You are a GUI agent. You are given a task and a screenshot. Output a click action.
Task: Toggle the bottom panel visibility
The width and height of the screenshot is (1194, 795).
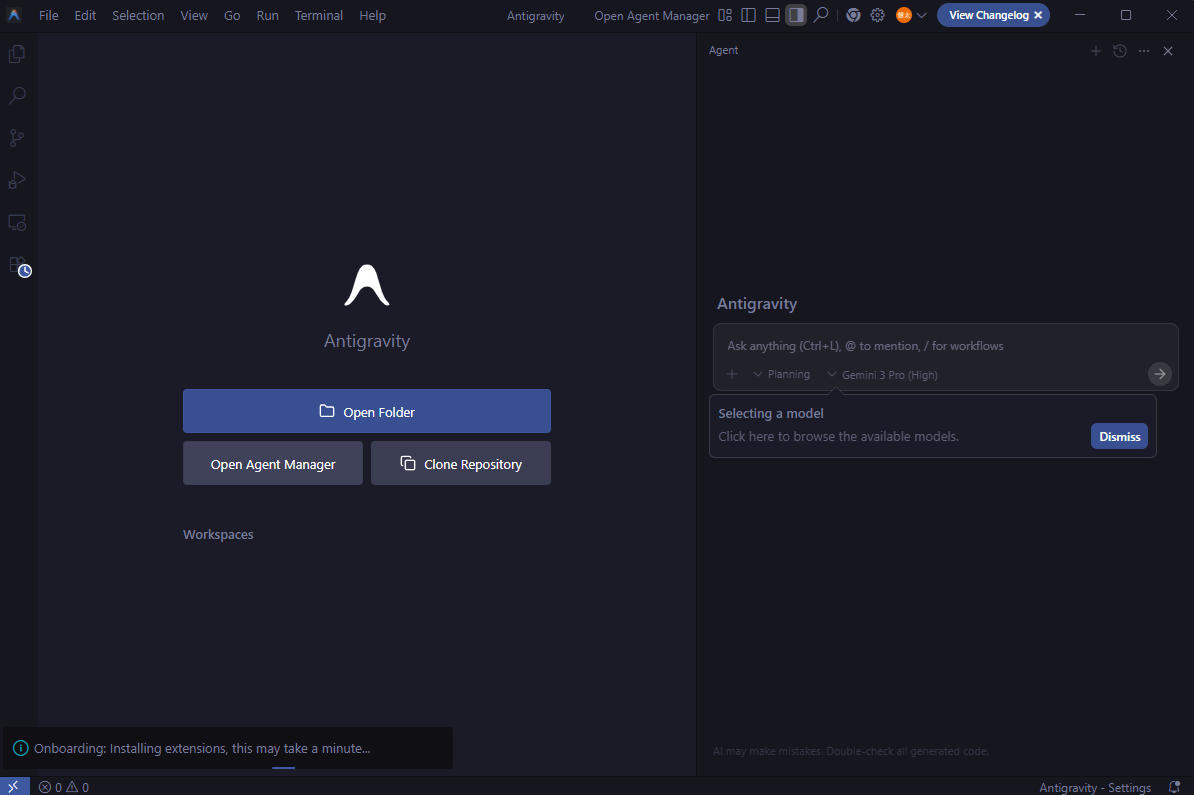click(772, 15)
